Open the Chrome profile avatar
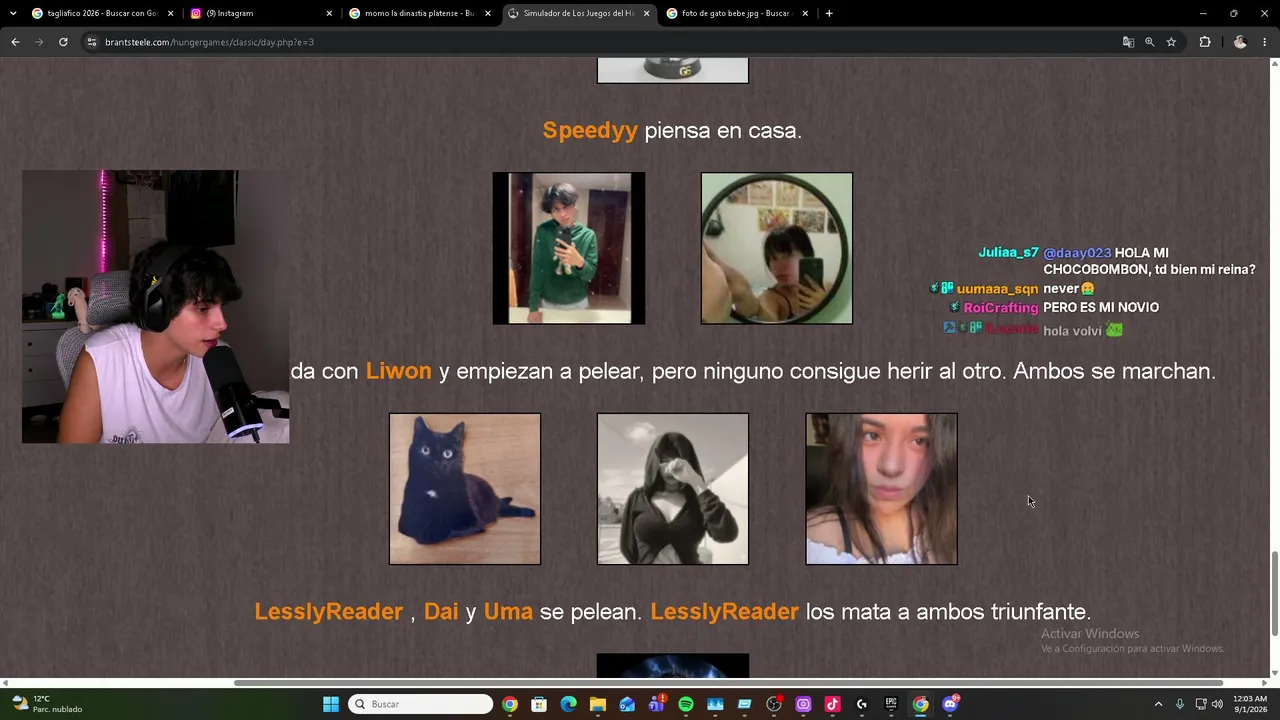This screenshot has height=720, width=1280. click(x=1240, y=42)
